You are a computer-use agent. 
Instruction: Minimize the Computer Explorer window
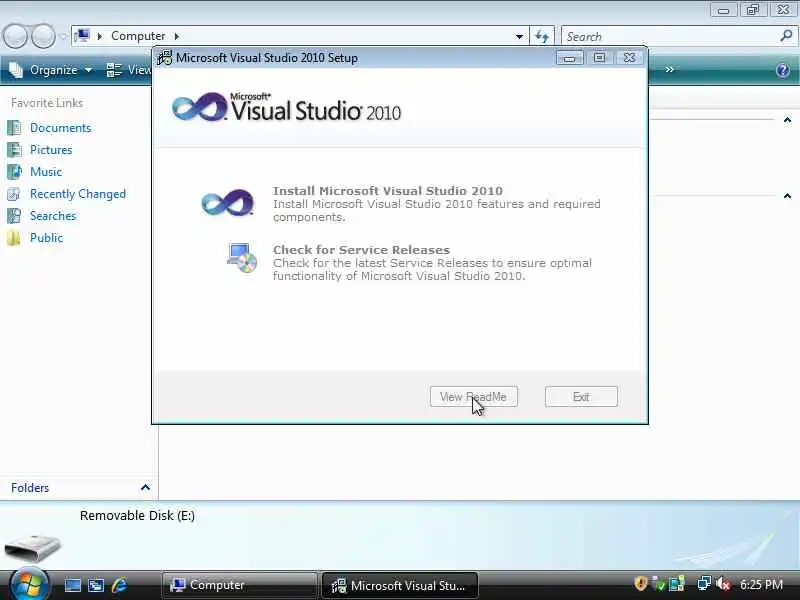723,10
